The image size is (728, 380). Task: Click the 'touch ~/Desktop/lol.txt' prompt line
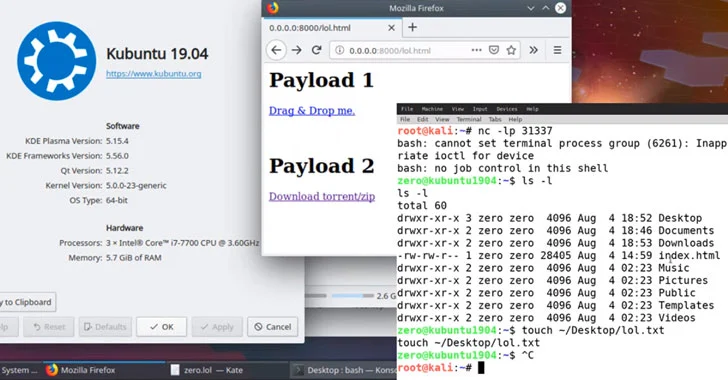(x=531, y=330)
